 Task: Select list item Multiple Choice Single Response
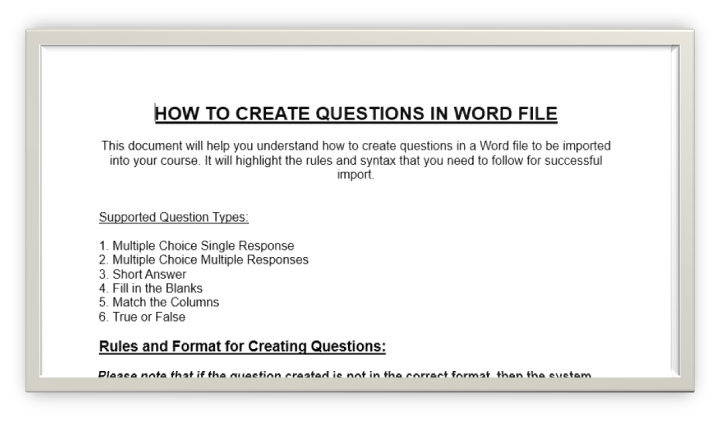pyautogui.click(x=196, y=245)
